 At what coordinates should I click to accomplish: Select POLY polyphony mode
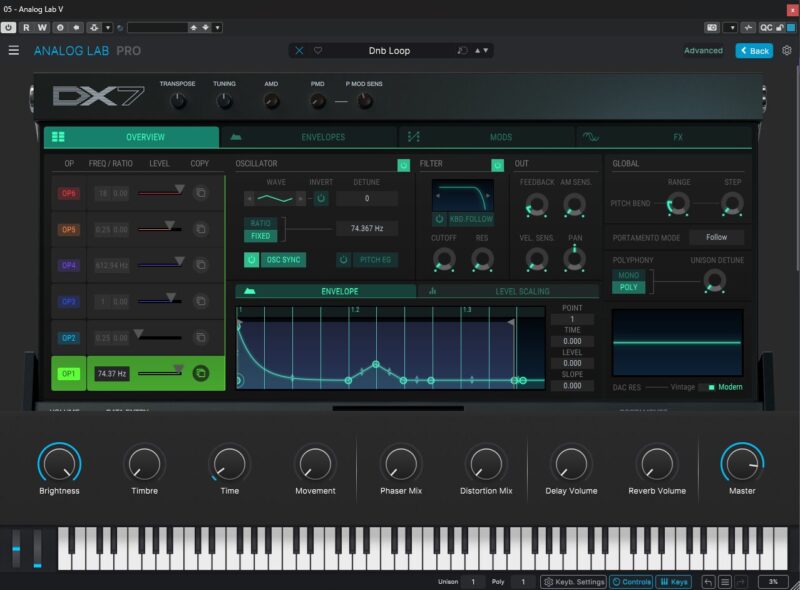point(629,287)
